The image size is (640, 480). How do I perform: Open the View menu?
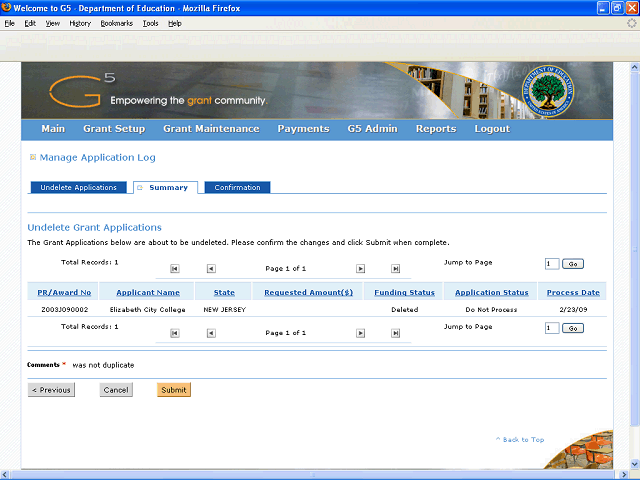coord(53,23)
